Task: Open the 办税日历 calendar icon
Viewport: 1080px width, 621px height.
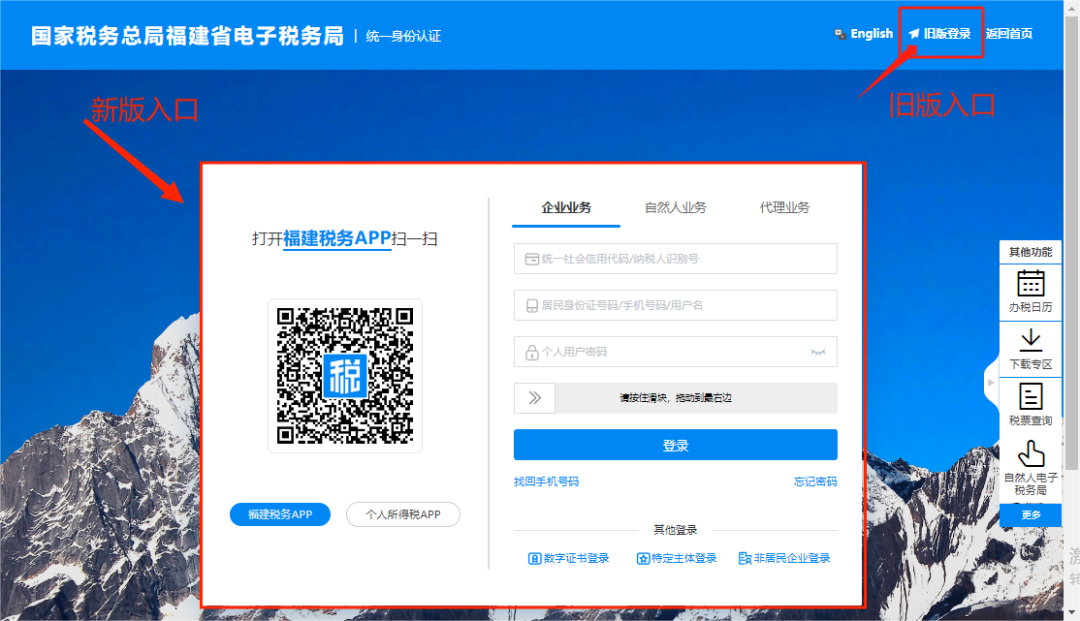Action: [x=1030, y=283]
